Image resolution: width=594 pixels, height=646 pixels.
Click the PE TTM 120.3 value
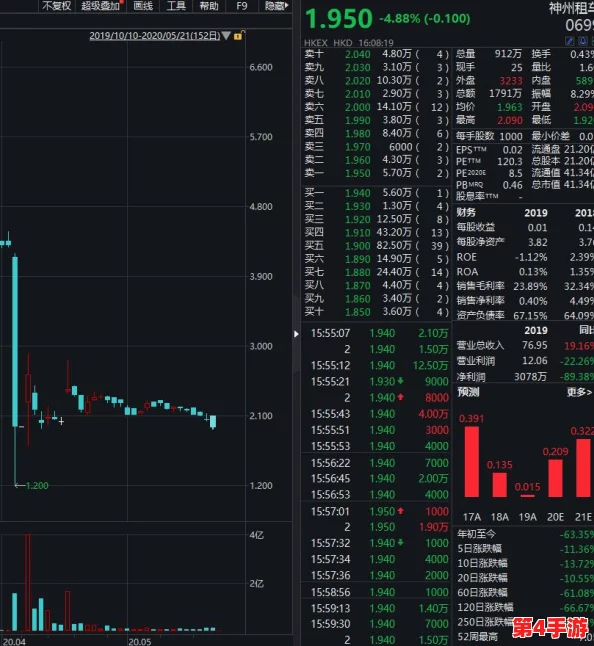pos(489,162)
